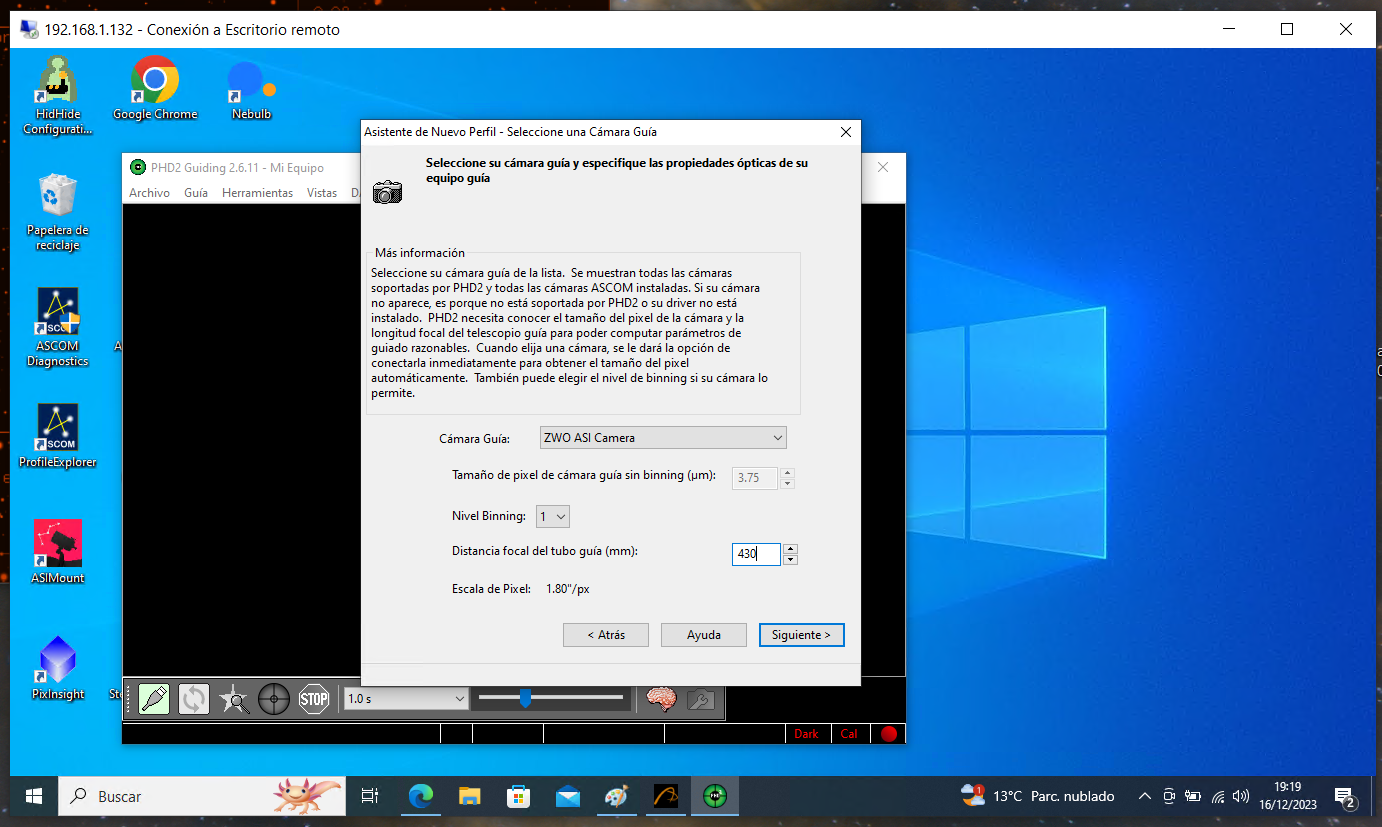Open the Nivel Binning dropdown

coord(553,517)
